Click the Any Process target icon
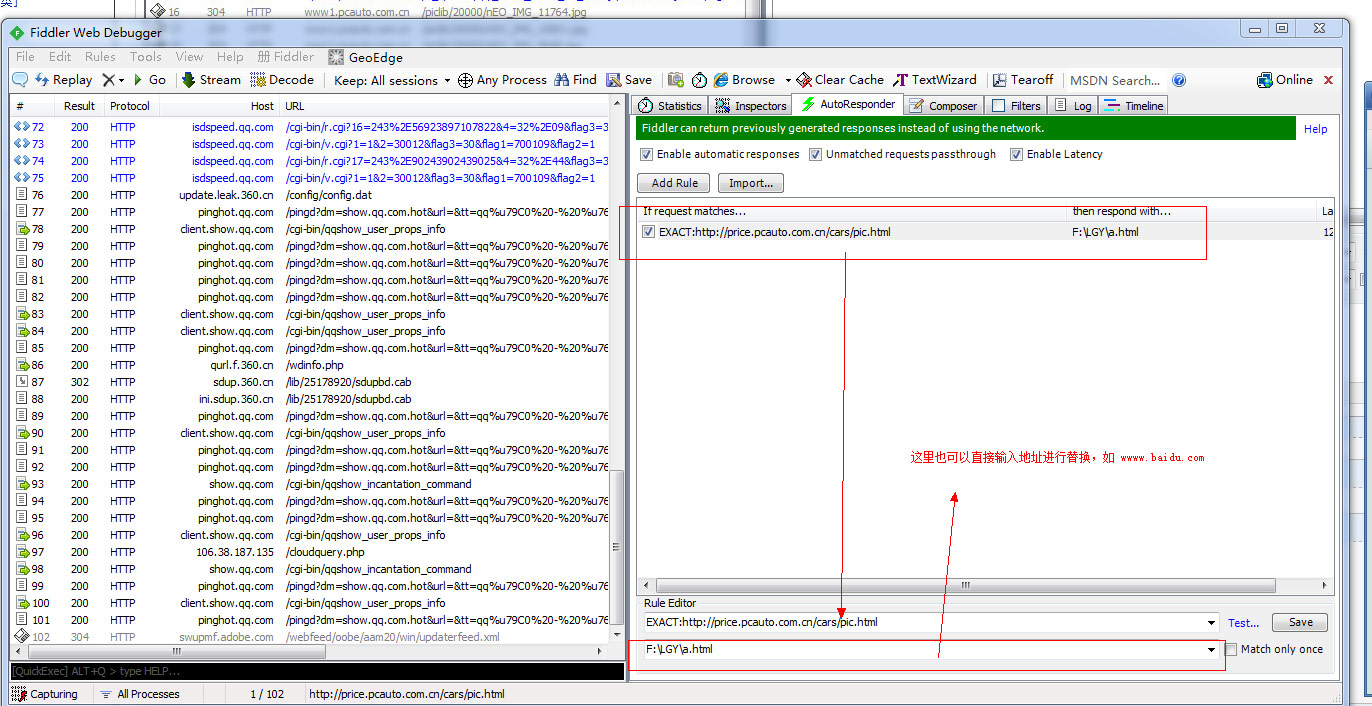The image size is (1372, 706). pyautogui.click(x=465, y=80)
